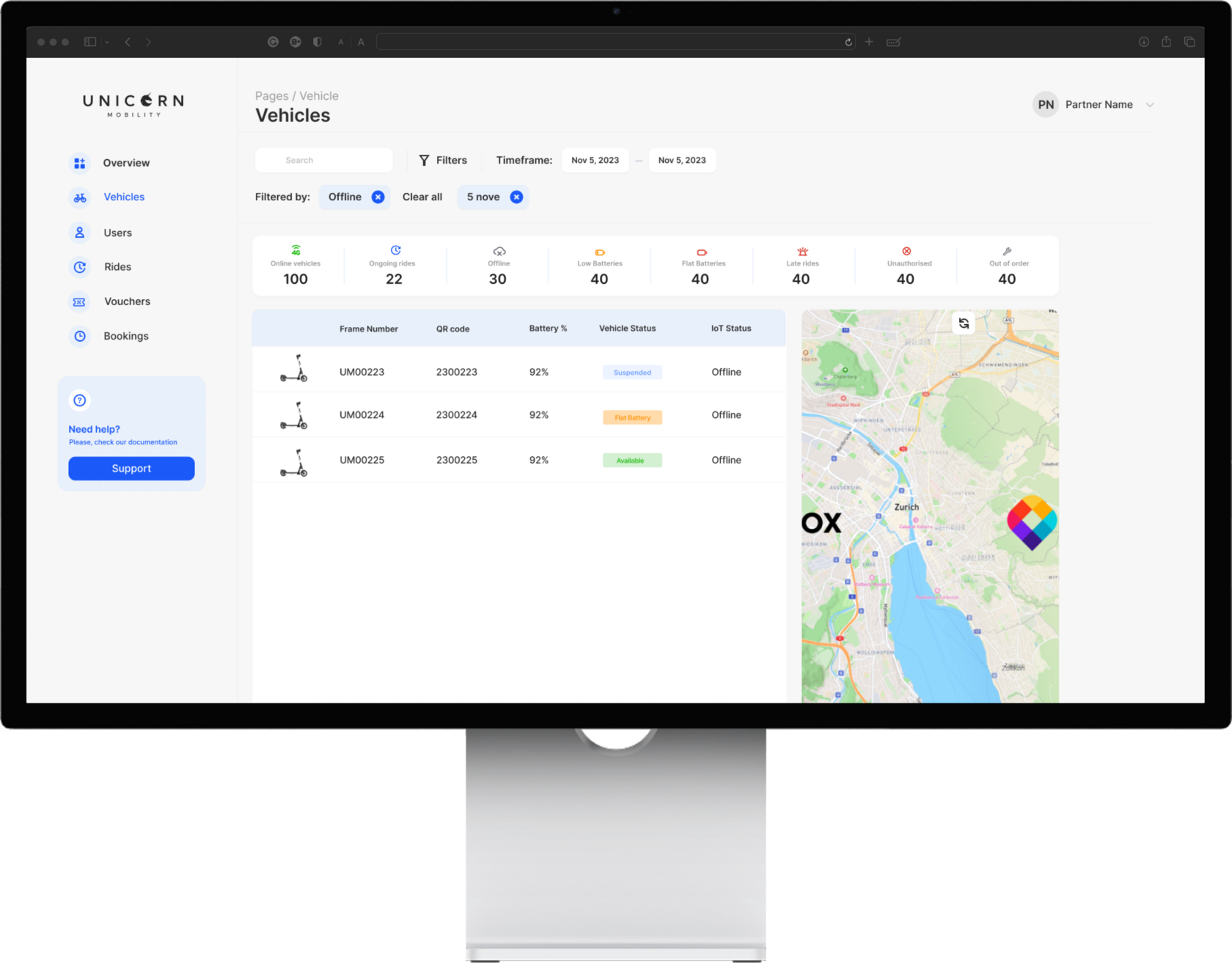Viewport: 1232px width, 963px height.
Task: Select vehicle row UM00224
Action: click(518, 415)
